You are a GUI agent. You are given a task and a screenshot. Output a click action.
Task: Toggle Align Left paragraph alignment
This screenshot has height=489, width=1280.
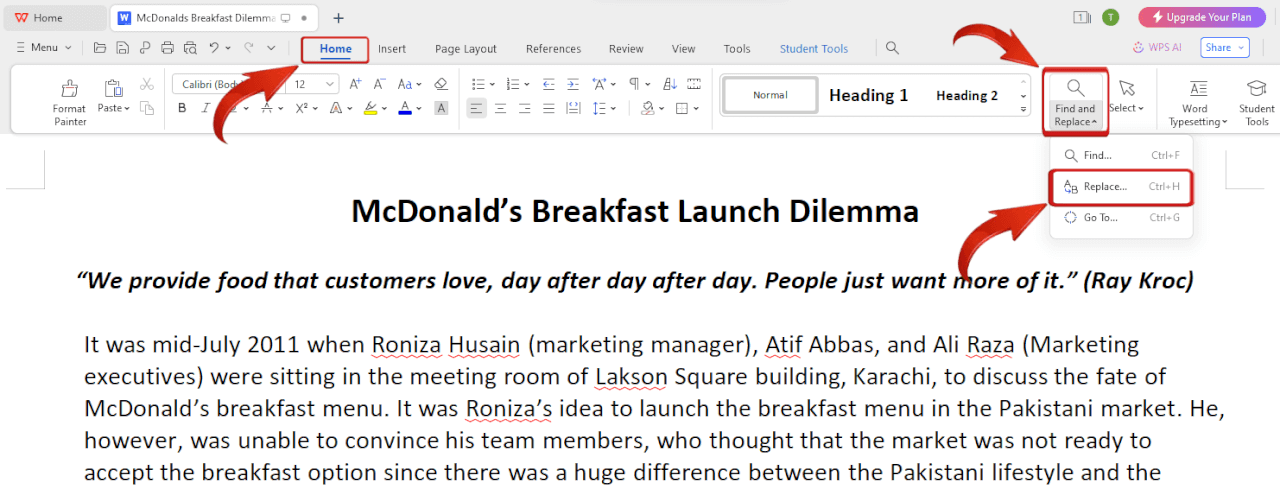pos(476,108)
